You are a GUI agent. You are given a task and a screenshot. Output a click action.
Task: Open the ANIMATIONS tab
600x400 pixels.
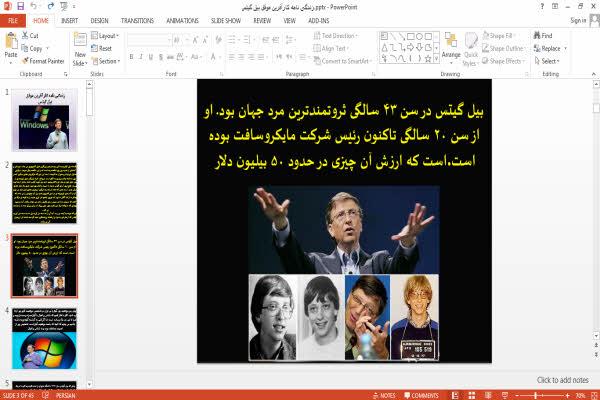182,21
